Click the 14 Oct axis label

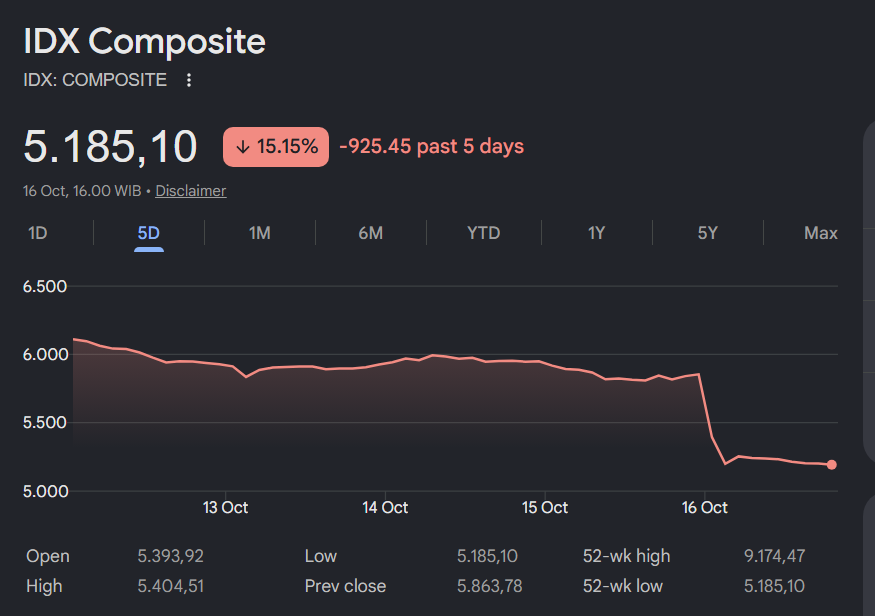[x=385, y=508]
